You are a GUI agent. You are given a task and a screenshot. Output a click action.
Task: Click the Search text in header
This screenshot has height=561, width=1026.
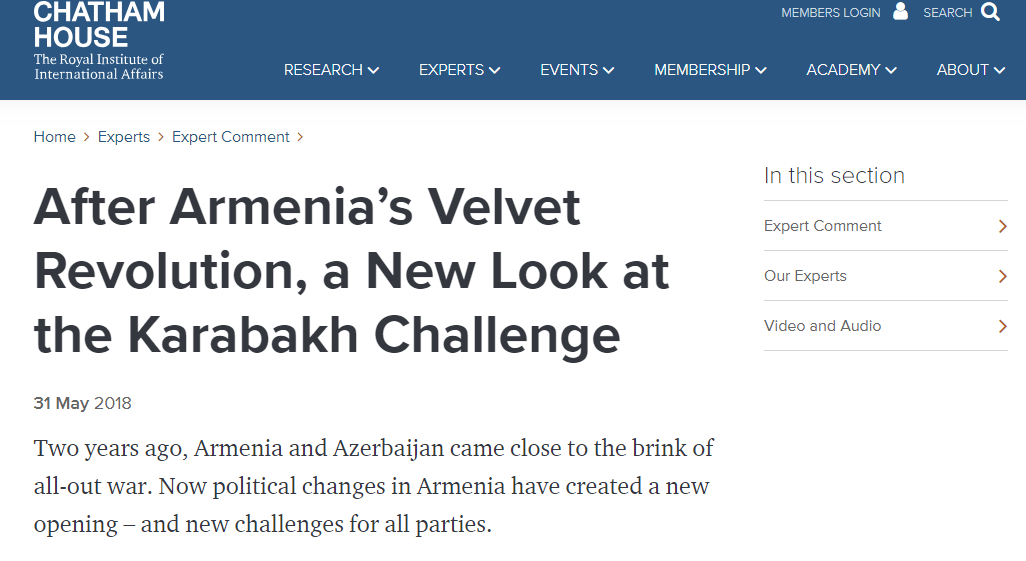[x=947, y=12]
